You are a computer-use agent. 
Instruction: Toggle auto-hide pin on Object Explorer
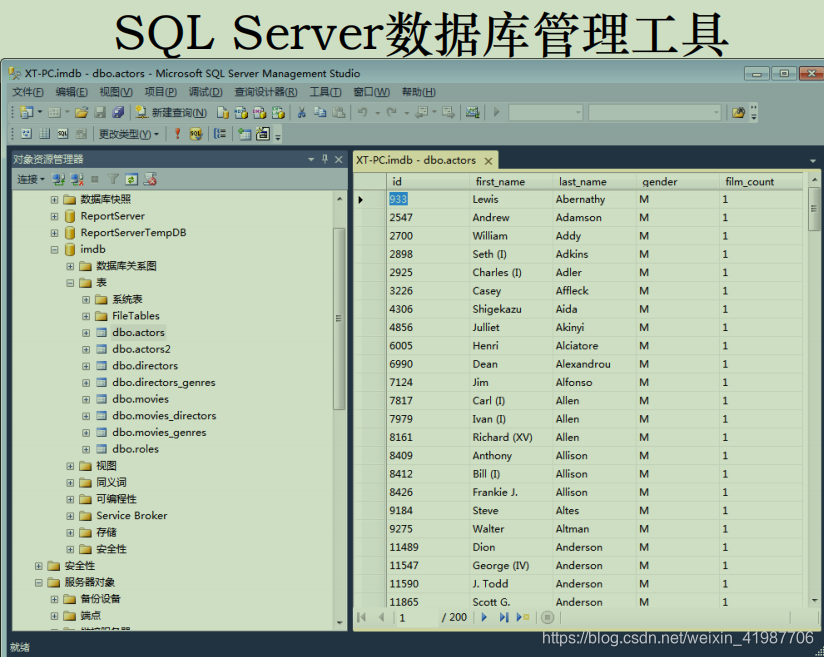[x=325, y=159]
